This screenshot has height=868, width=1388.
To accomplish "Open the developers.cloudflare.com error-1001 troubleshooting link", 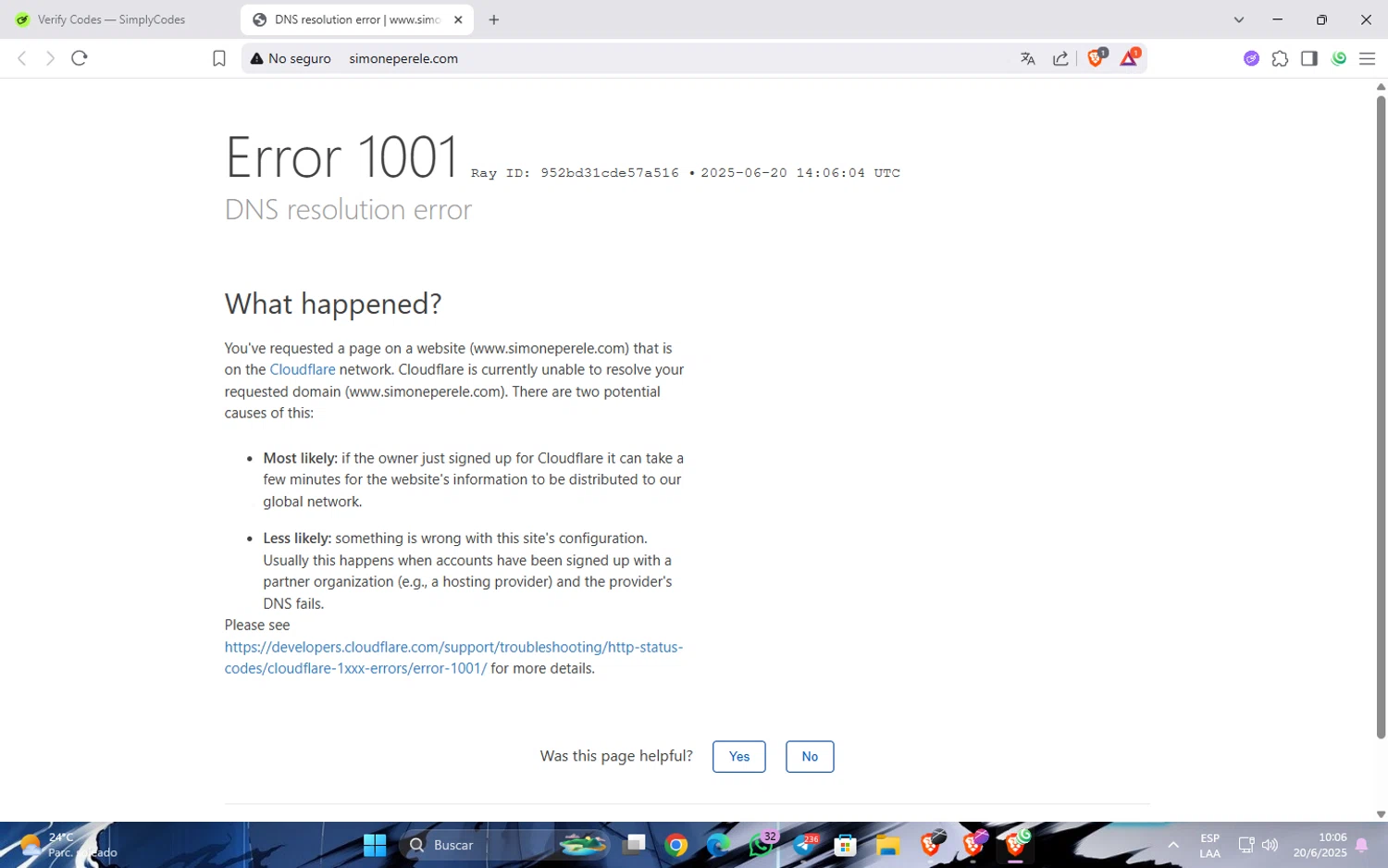I will [x=453, y=657].
